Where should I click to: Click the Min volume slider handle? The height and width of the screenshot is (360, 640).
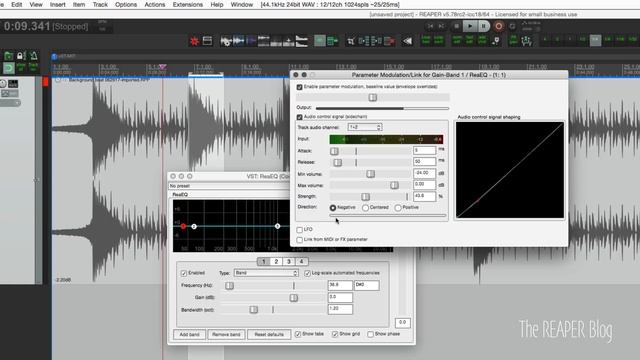pyautogui.click(x=370, y=174)
